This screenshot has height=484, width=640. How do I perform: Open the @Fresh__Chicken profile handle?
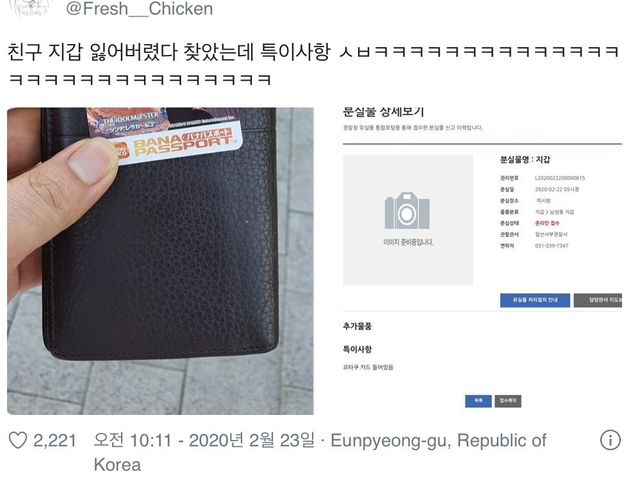point(139,9)
